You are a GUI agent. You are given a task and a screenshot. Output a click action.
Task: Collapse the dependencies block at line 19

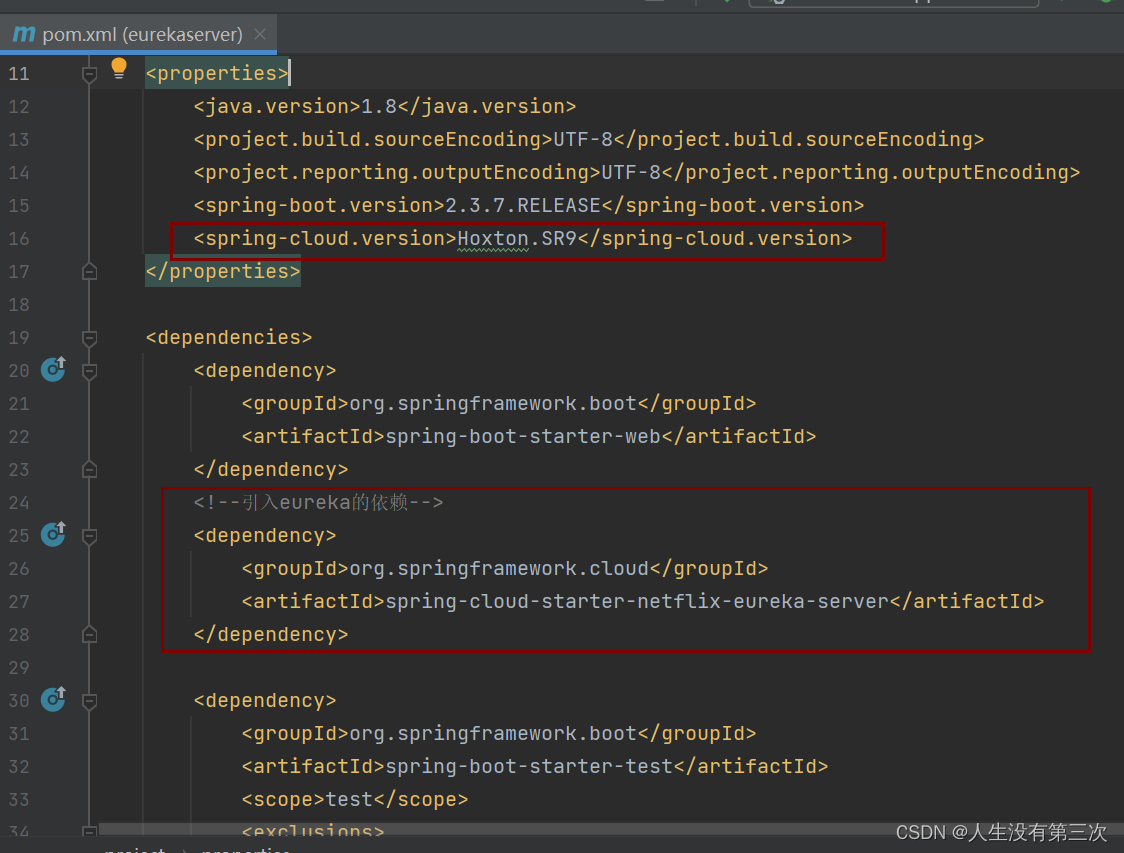(90, 338)
